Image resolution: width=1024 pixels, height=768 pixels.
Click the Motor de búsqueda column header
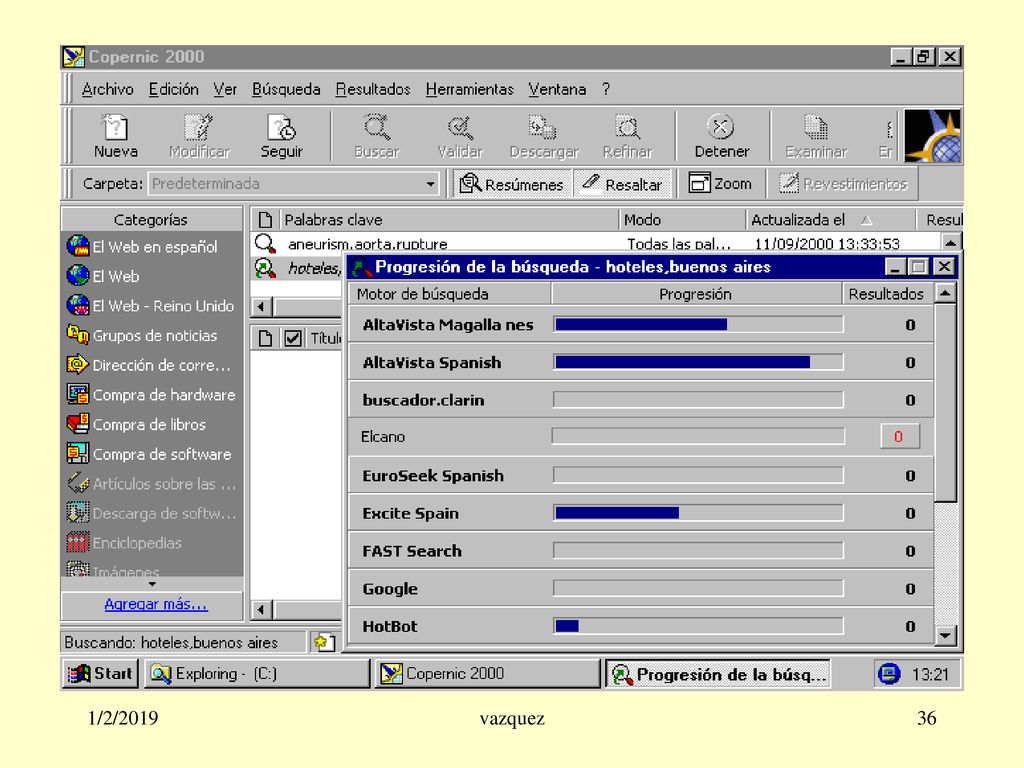449,294
